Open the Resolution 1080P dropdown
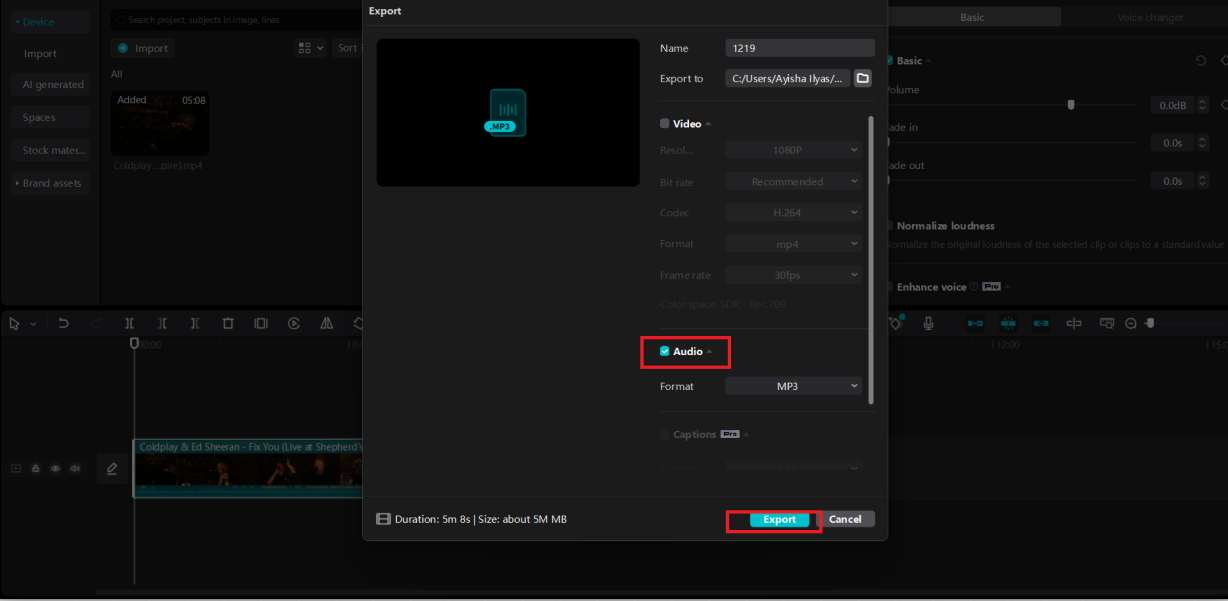1228x601 pixels. (x=793, y=150)
